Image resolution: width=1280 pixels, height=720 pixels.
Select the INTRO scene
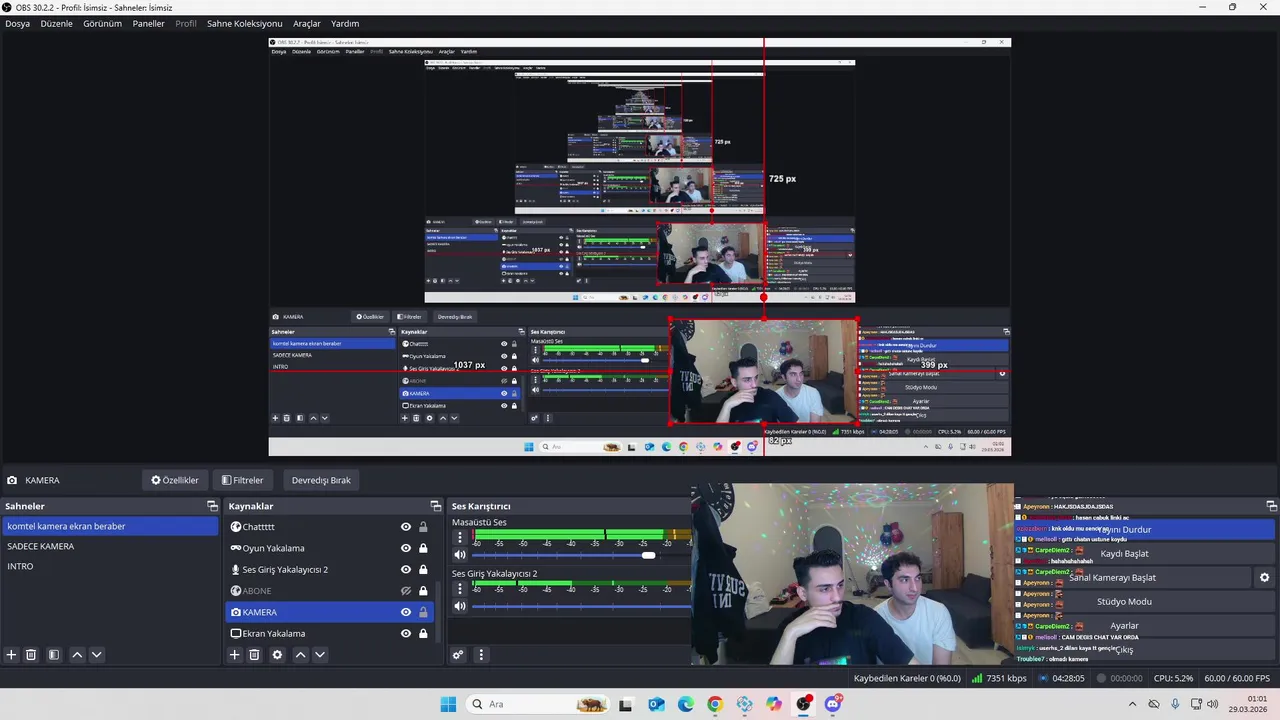(x=109, y=566)
